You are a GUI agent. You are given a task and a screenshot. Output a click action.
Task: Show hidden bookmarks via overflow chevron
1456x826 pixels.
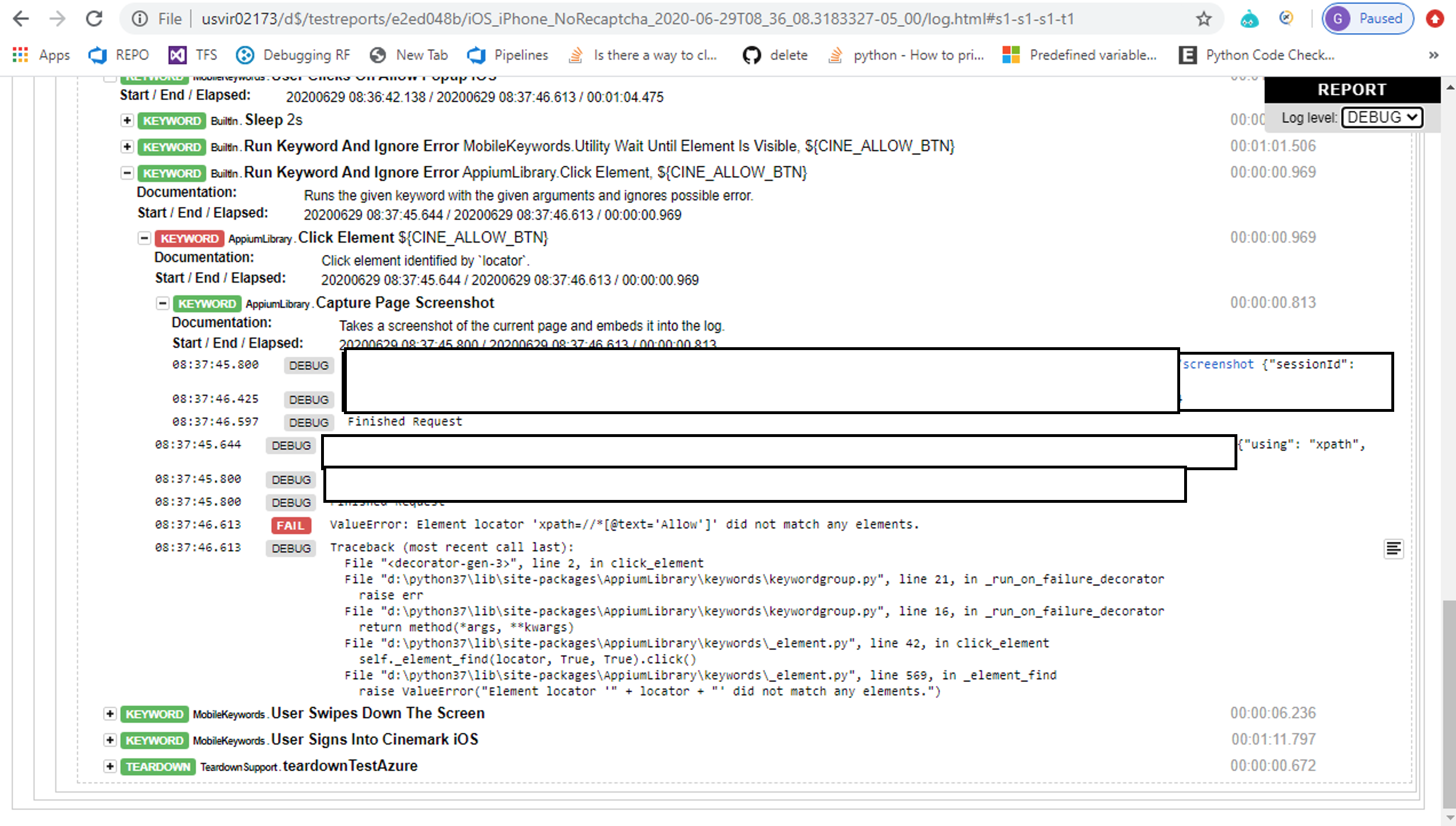click(x=1433, y=55)
